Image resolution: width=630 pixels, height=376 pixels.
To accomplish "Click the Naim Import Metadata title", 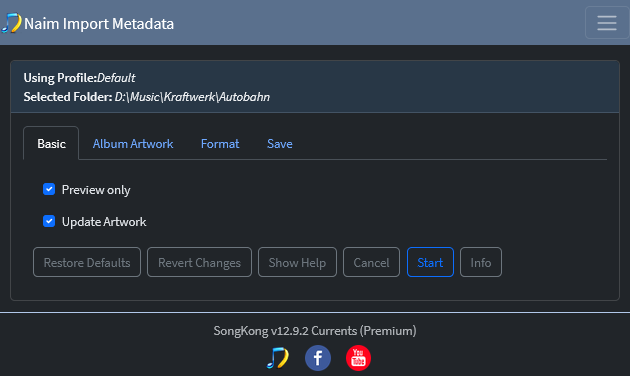I will pyautogui.click(x=99, y=24).
